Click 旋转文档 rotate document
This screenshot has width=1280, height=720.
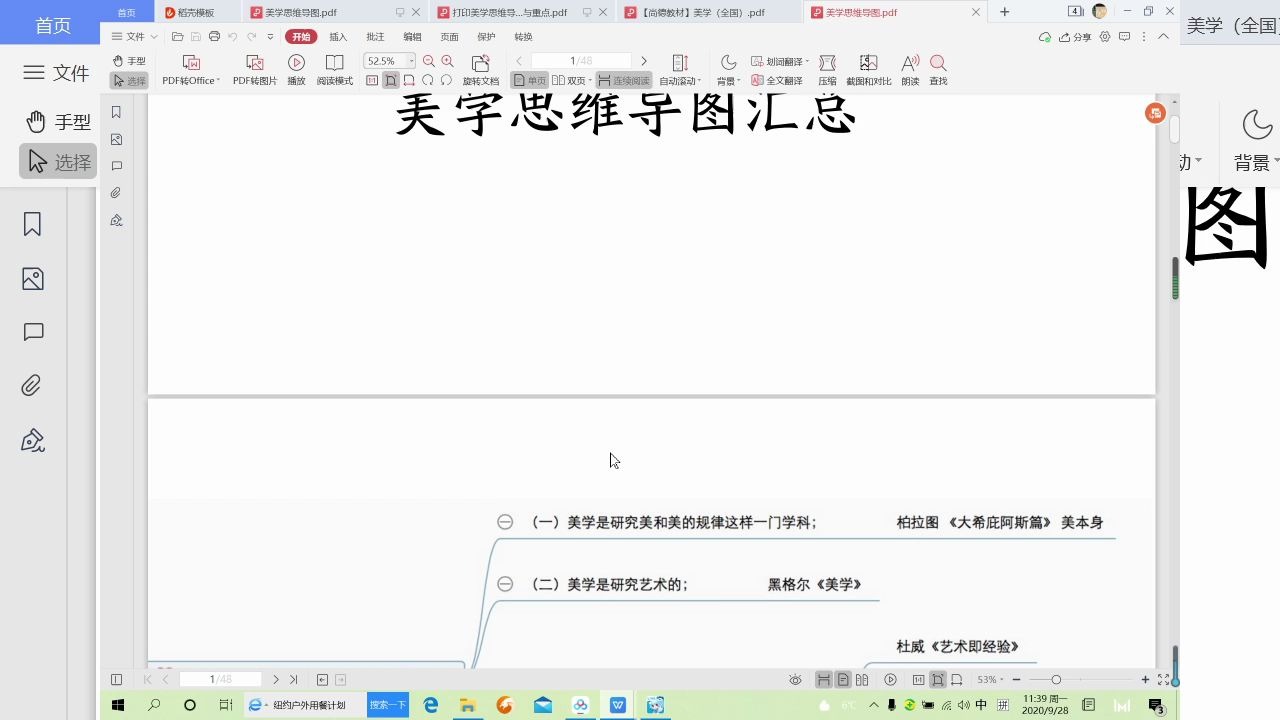point(481,70)
